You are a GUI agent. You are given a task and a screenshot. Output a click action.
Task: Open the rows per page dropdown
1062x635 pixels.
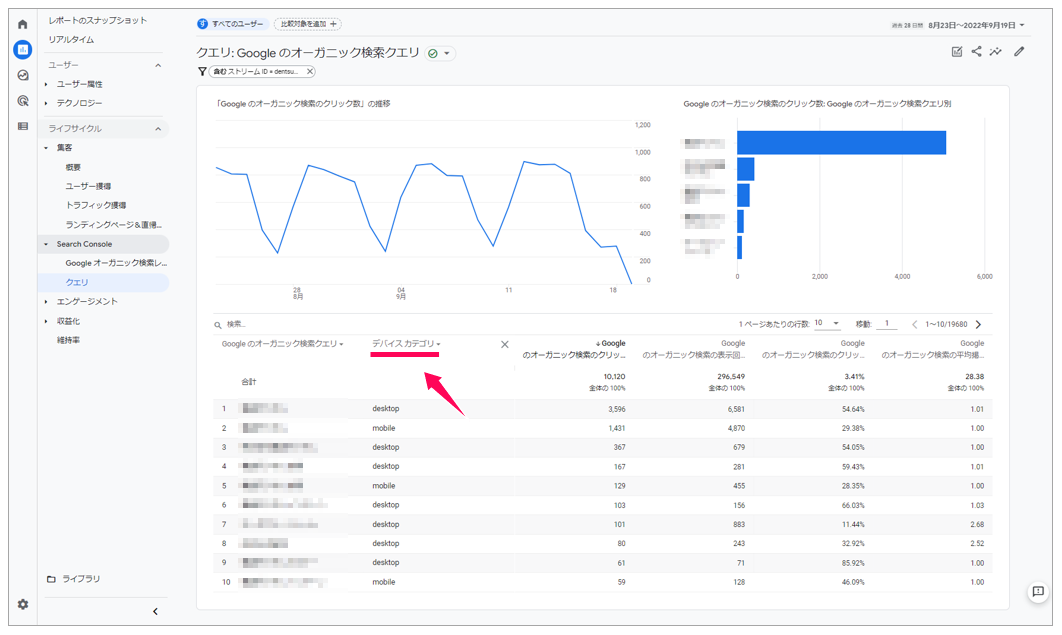(827, 324)
